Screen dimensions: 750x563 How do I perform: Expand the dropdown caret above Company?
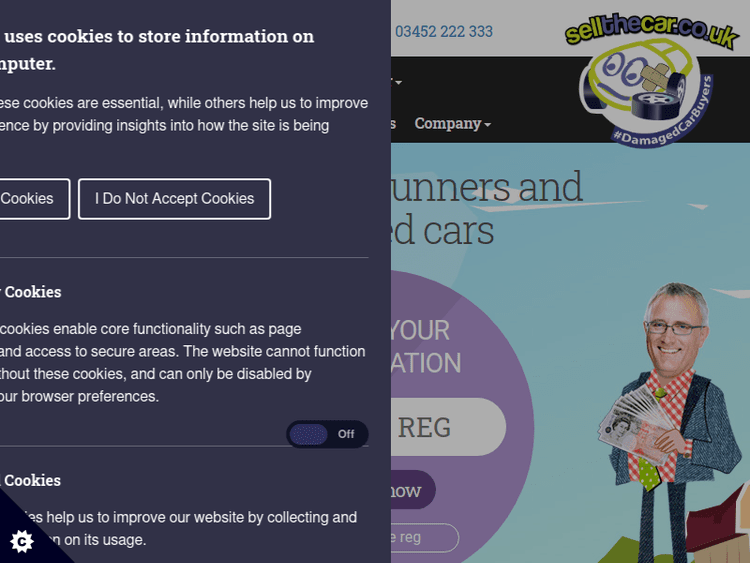(x=397, y=82)
